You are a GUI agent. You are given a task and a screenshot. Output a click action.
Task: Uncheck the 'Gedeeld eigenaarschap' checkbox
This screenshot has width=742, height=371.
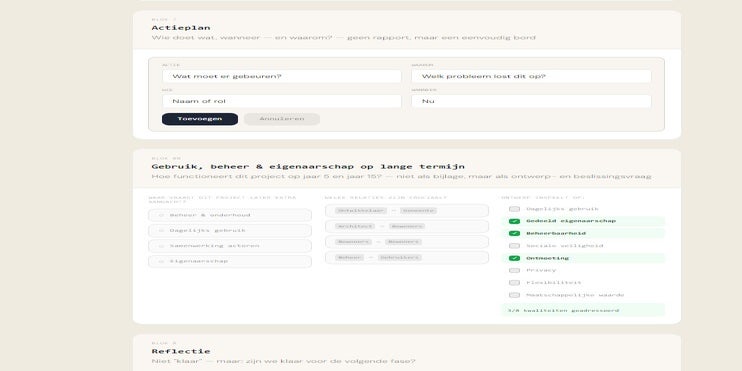coord(514,221)
